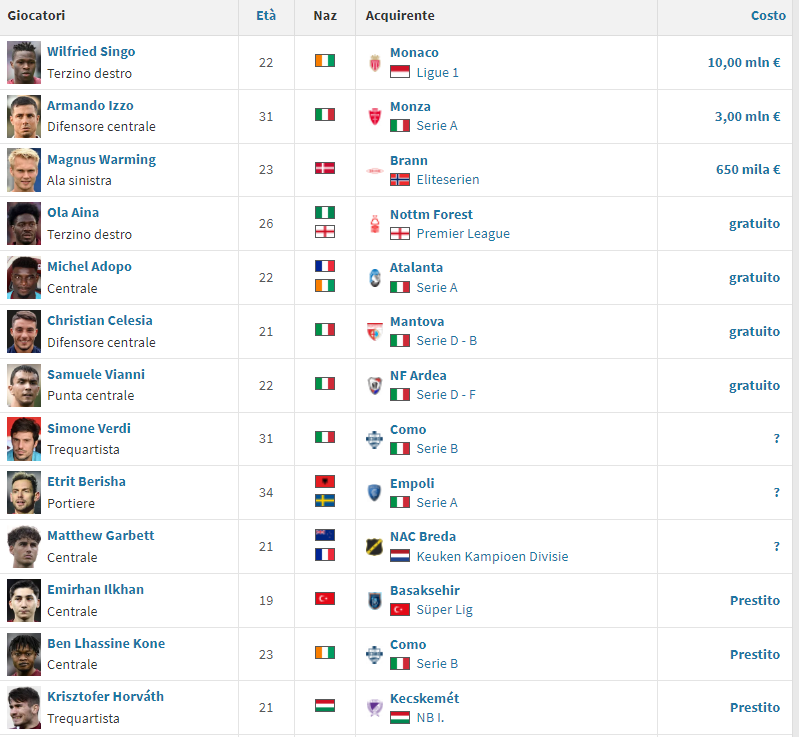Viewport: 799px width, 737px height.
Task: Open the Keuken Kampioen Divisie link
Action: point(492,557)
